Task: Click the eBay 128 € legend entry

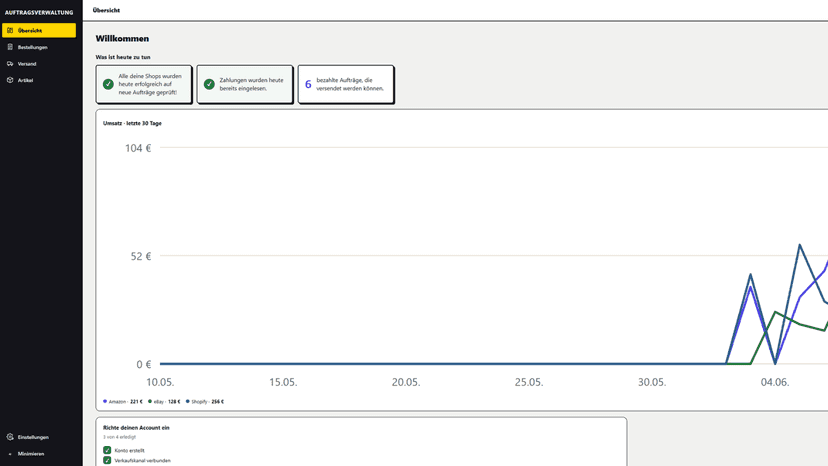Action: [164, 402]
